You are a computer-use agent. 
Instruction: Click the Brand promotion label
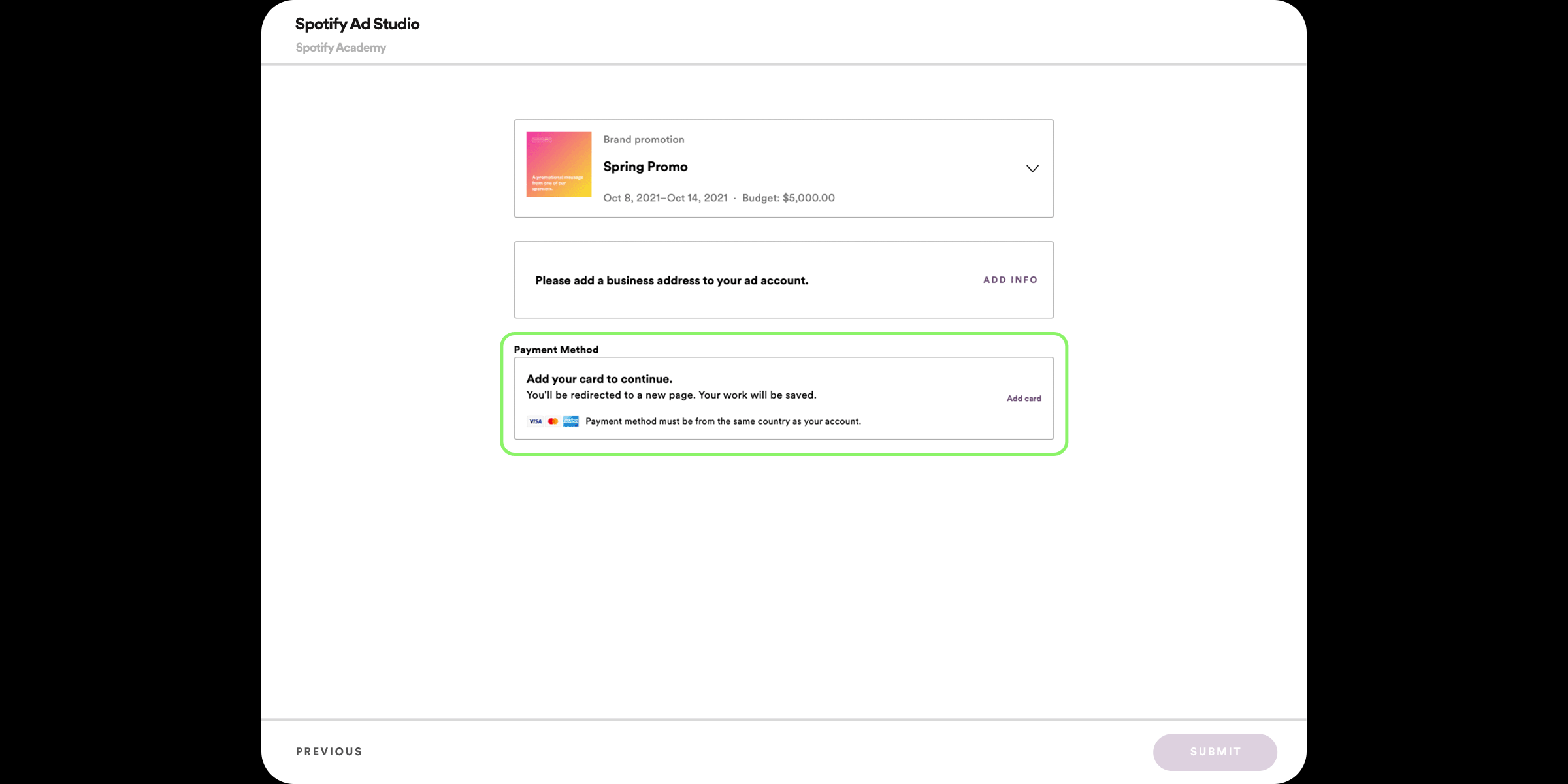644,140
